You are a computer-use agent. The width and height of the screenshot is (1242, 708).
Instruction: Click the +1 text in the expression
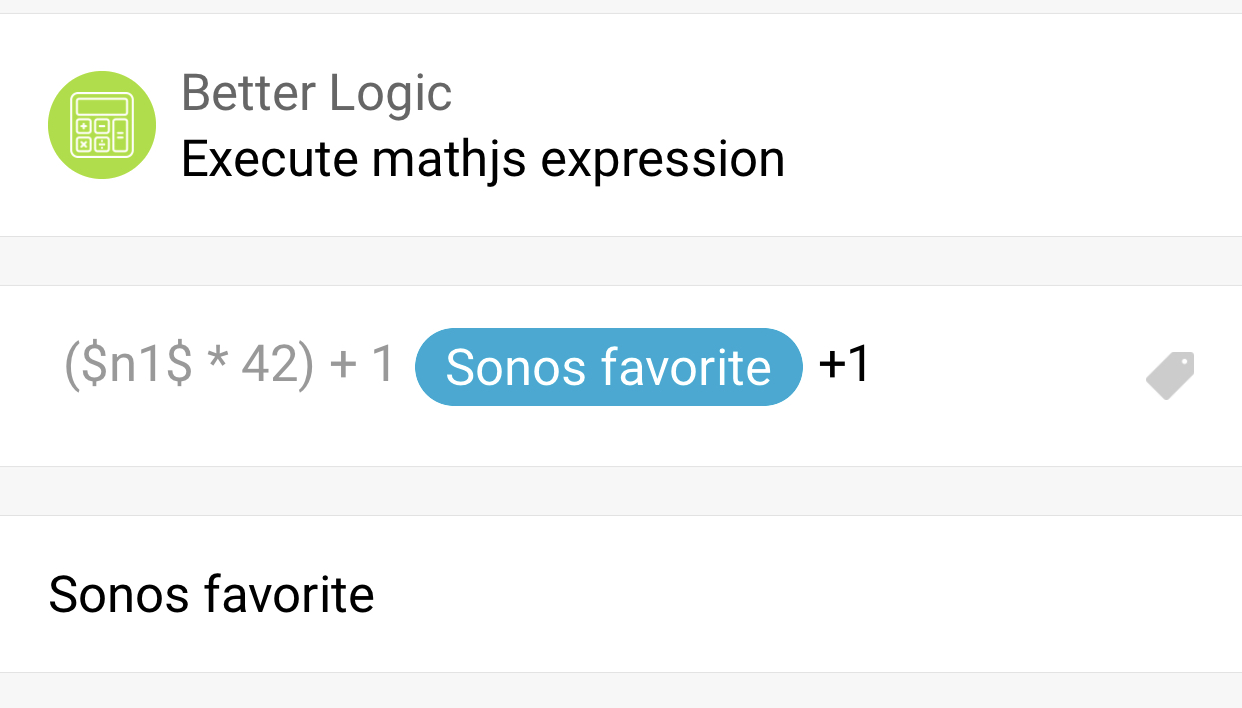point(844,366)
